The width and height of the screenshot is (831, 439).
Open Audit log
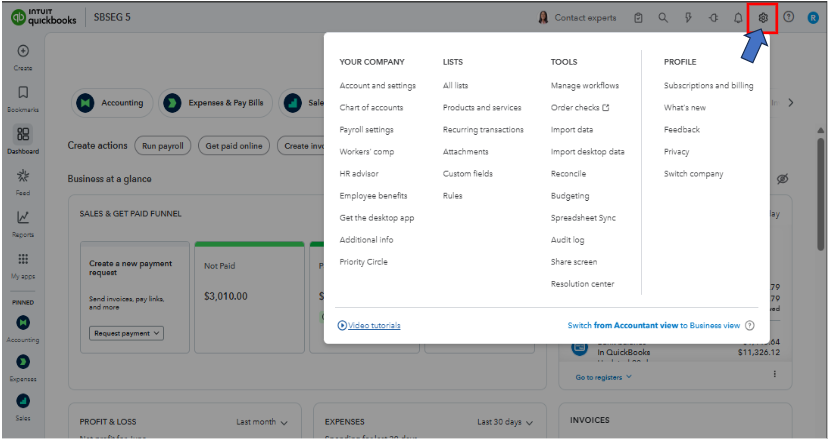coord(567,240)
